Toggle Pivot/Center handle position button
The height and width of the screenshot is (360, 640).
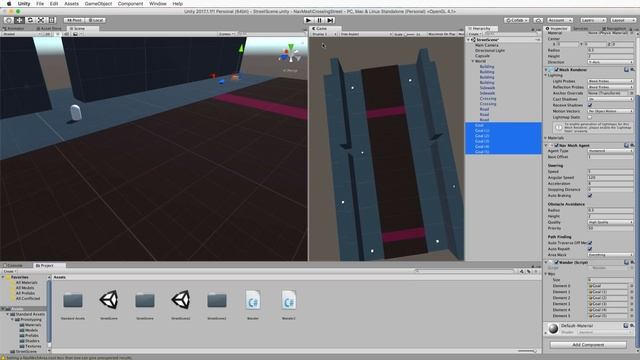point(74,20)
